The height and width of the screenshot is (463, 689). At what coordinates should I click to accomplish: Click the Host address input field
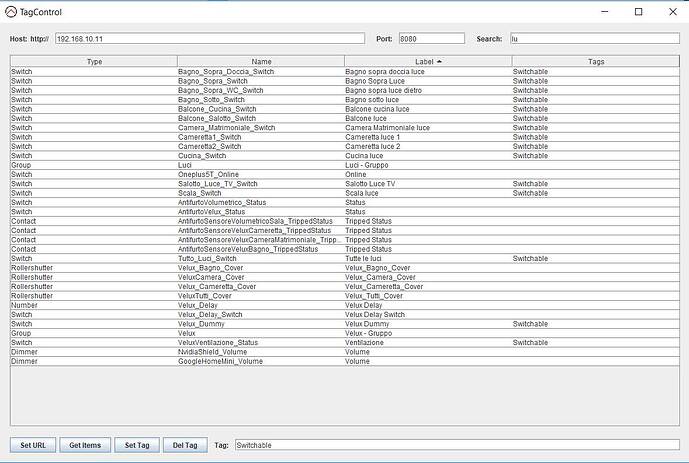209,39
